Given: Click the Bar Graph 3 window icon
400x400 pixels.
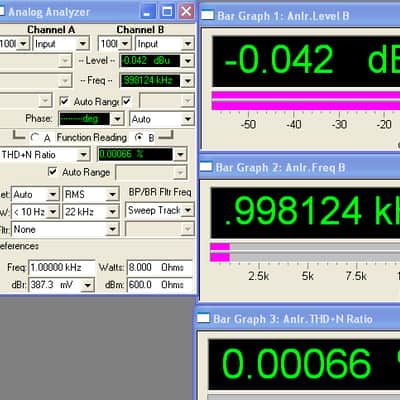Looking at the screenshot, I should [x=203, y=318].
